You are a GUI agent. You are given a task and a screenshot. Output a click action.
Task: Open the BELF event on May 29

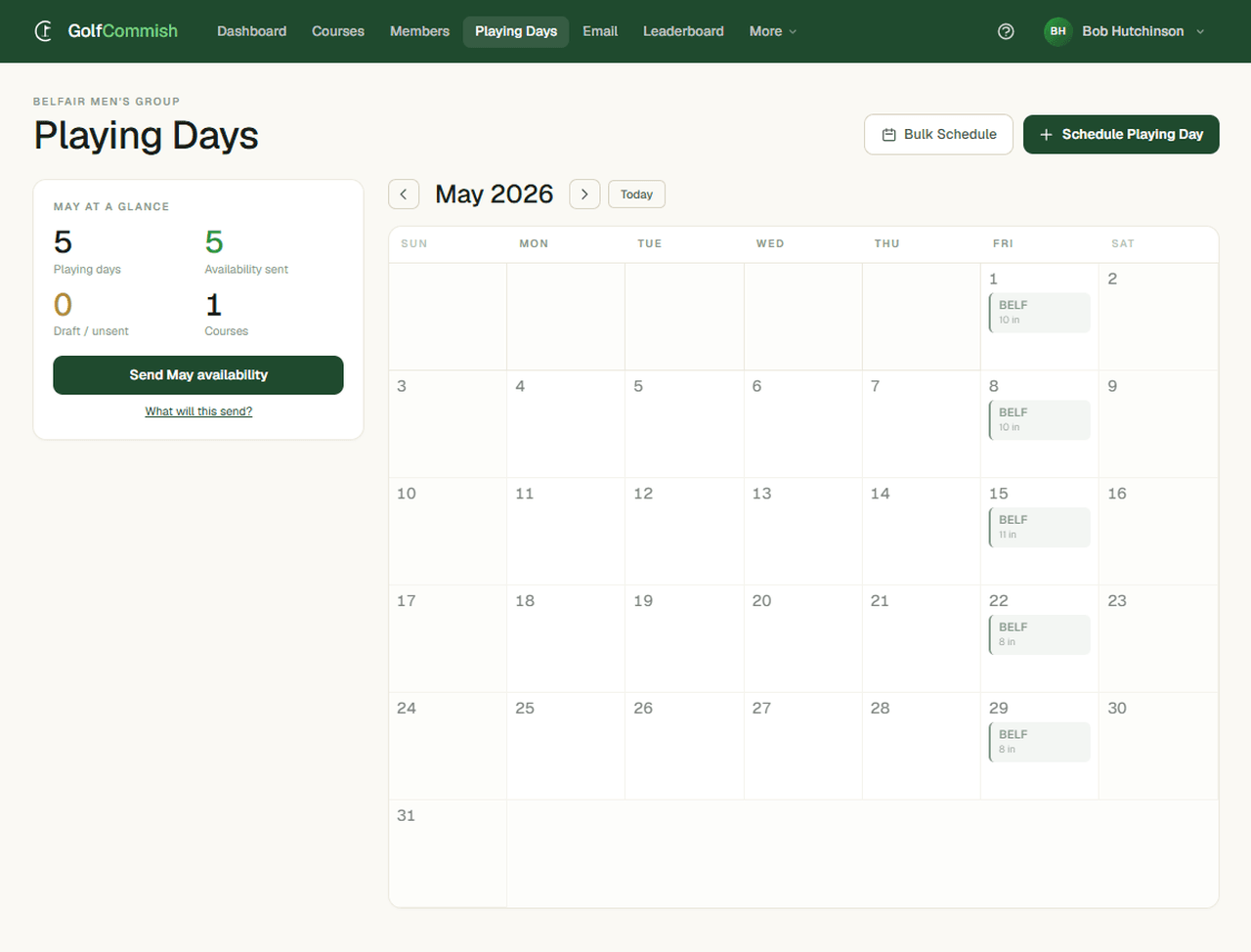point(1039,743)
